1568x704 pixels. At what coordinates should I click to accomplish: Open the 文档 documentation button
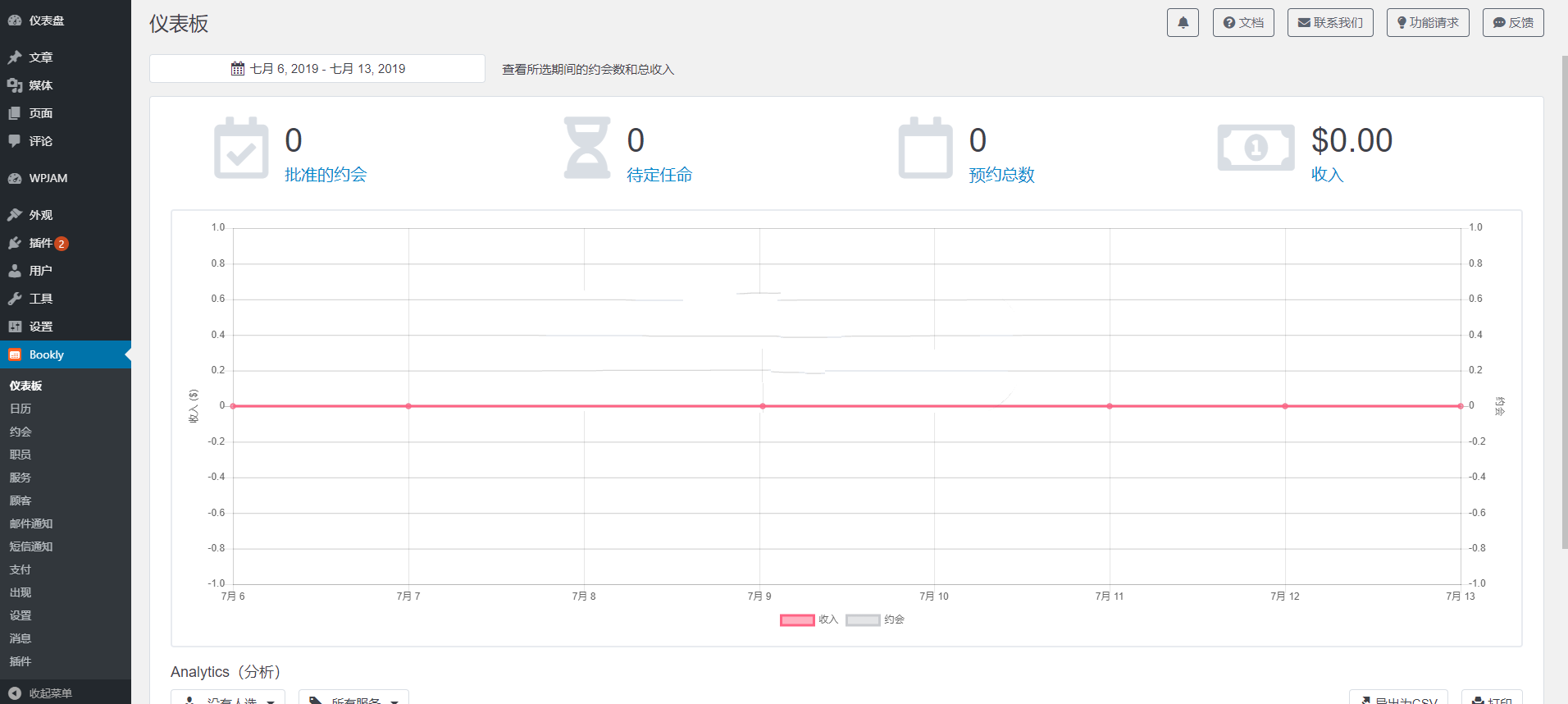(1242, 23)
